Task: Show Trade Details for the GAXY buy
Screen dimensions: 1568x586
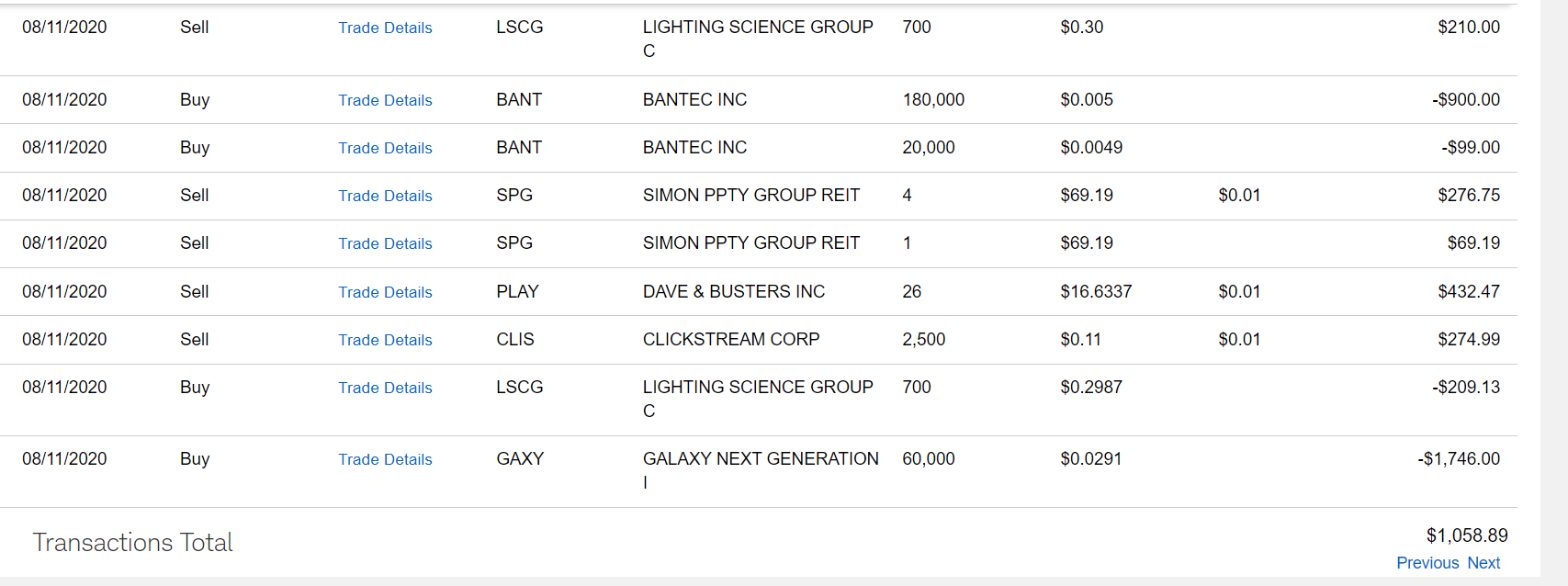Action: pyautogui.click(x=385, y=460)
